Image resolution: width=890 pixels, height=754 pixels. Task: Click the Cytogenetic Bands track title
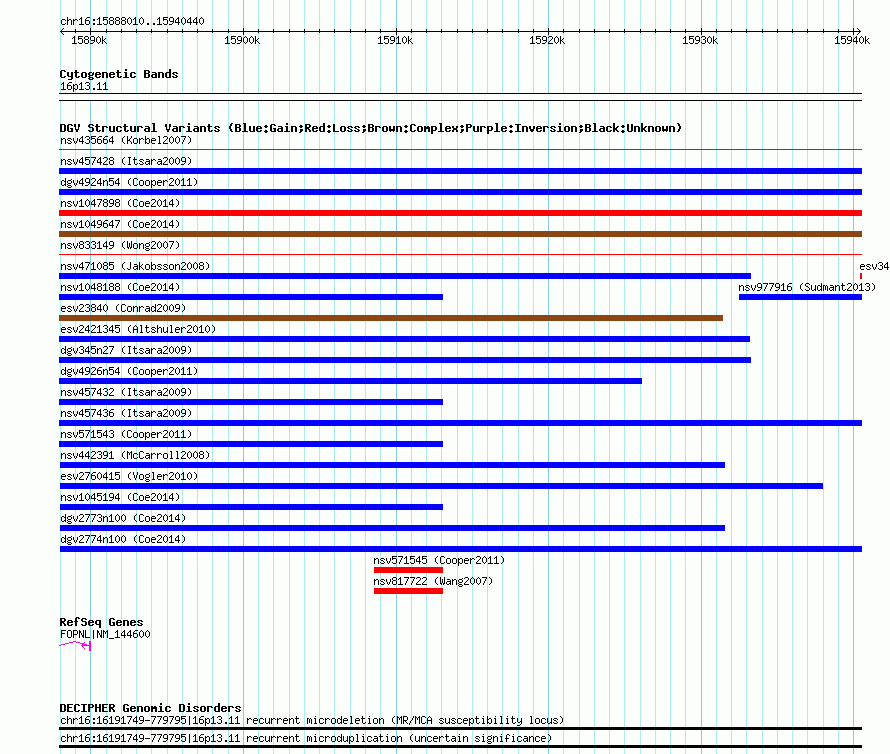tap(119, 74)
